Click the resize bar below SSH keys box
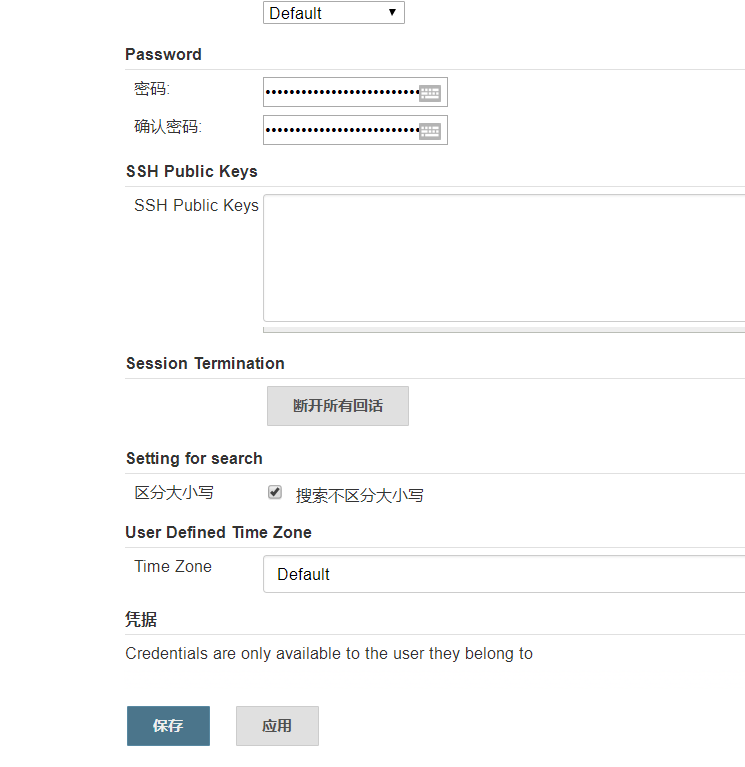The height and width of the screenshot is (767, 745). point(504,330)
